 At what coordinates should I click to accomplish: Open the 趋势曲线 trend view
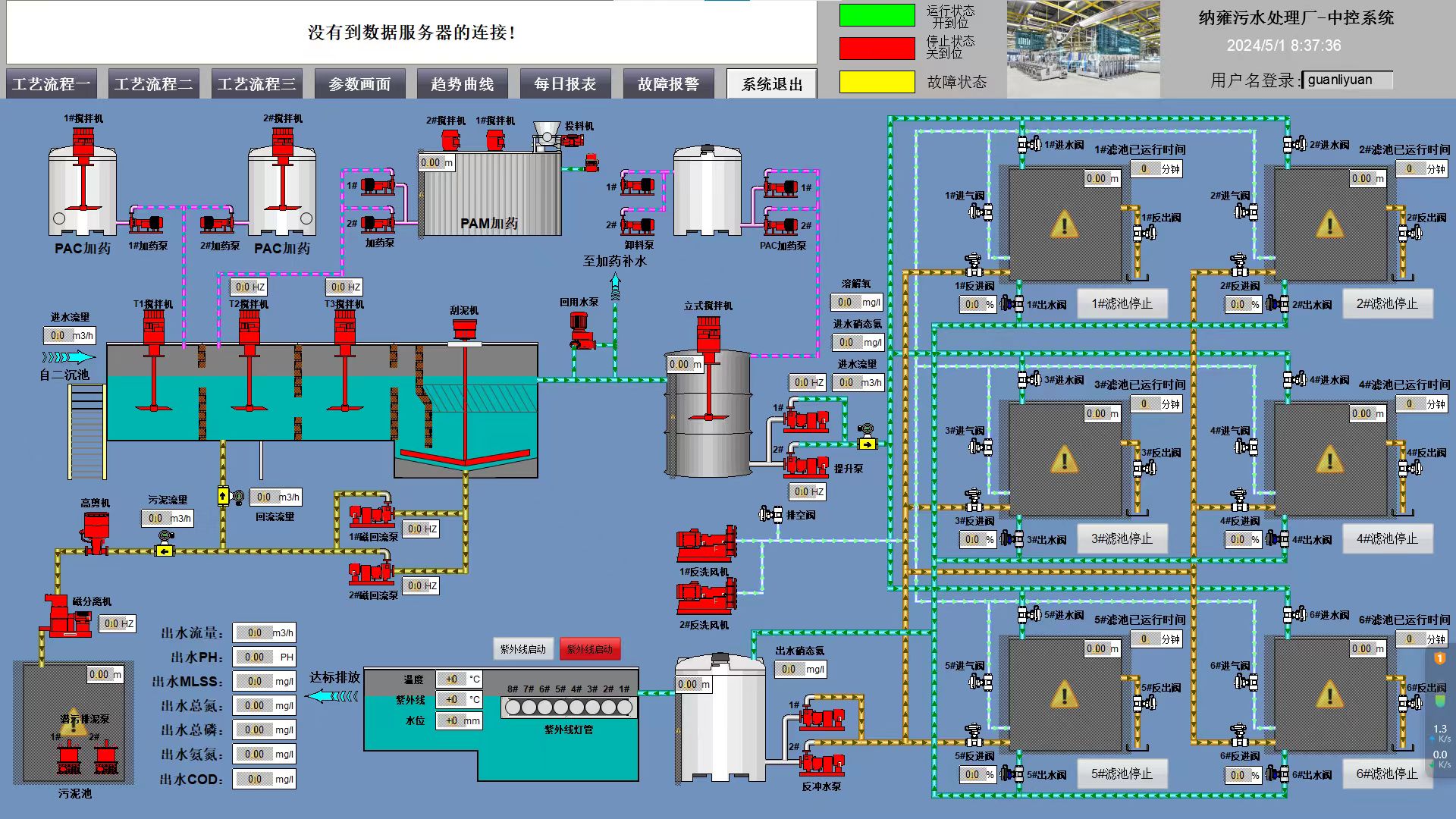[x=463, y=83]
